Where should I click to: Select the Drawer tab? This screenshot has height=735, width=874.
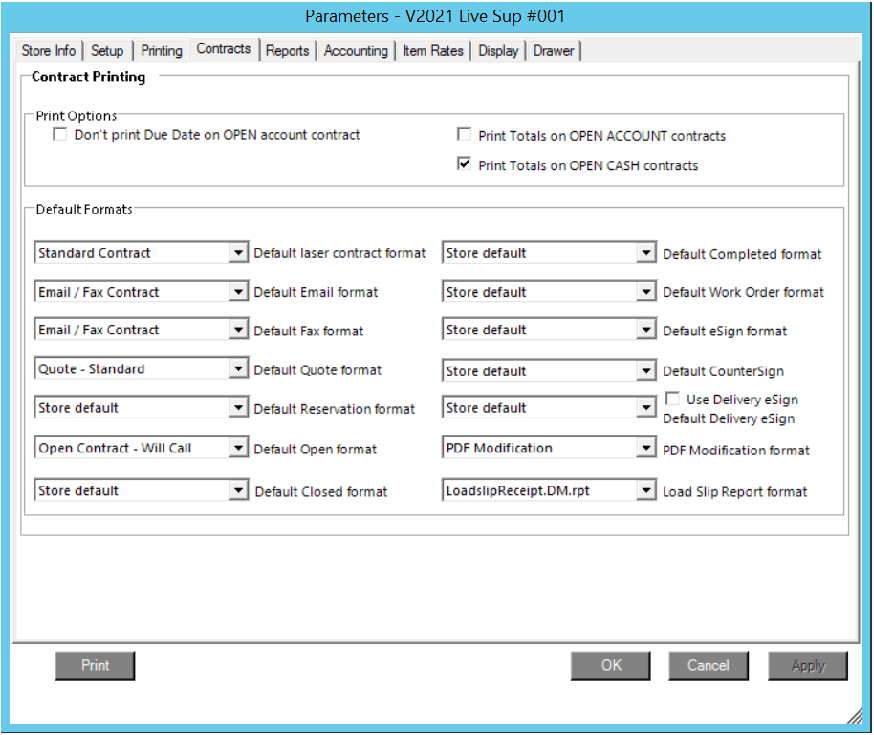pos(554,51)
